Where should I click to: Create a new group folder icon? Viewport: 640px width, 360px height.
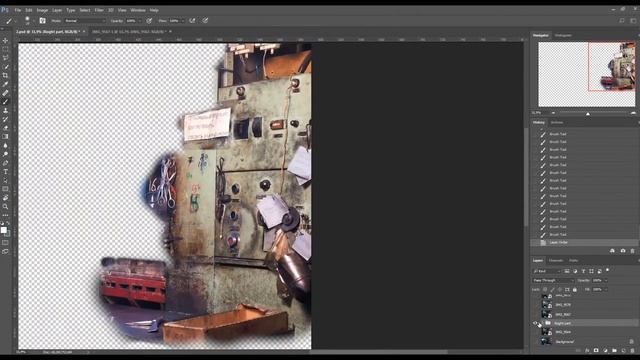point(614,351)
